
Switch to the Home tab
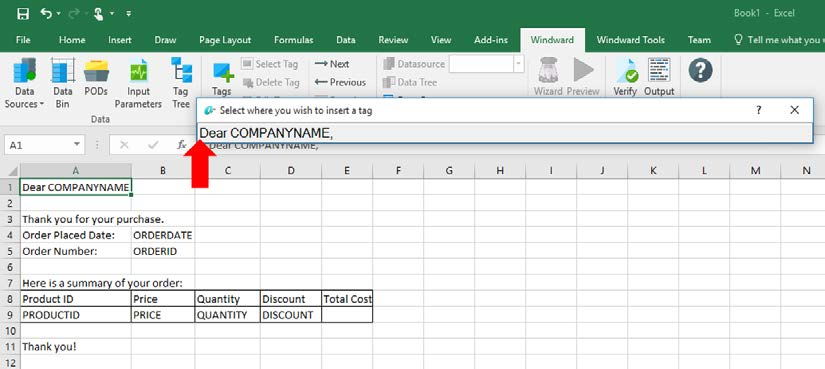pyautogui.click(x=72, y=40)
